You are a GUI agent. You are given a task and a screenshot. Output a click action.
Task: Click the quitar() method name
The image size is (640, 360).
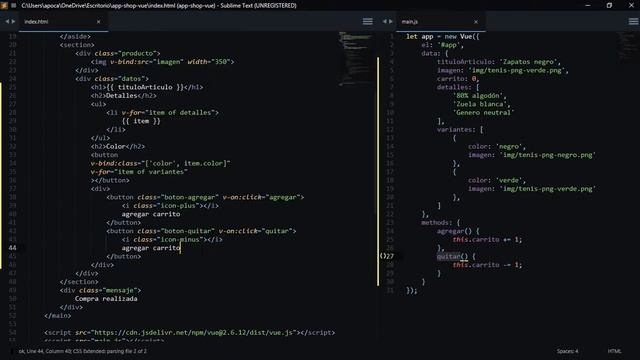(x=449, y=256)
